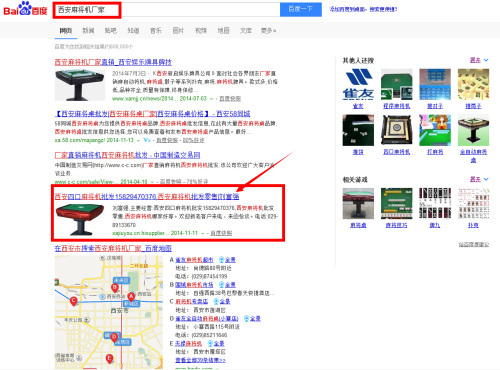Open the 西安58同城 result title link
Image resolution: width=500 pixels, height=370 pixels.
tap(152, 114)
